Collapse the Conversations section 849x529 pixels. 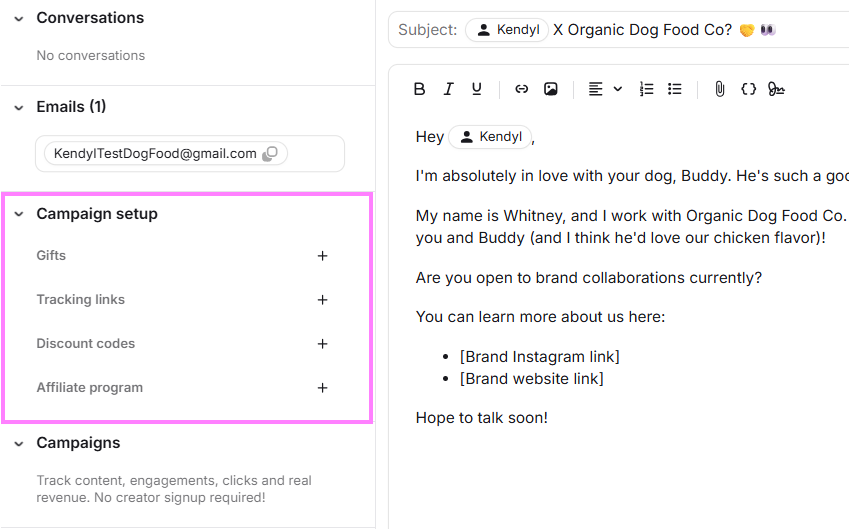click(19, 19)
